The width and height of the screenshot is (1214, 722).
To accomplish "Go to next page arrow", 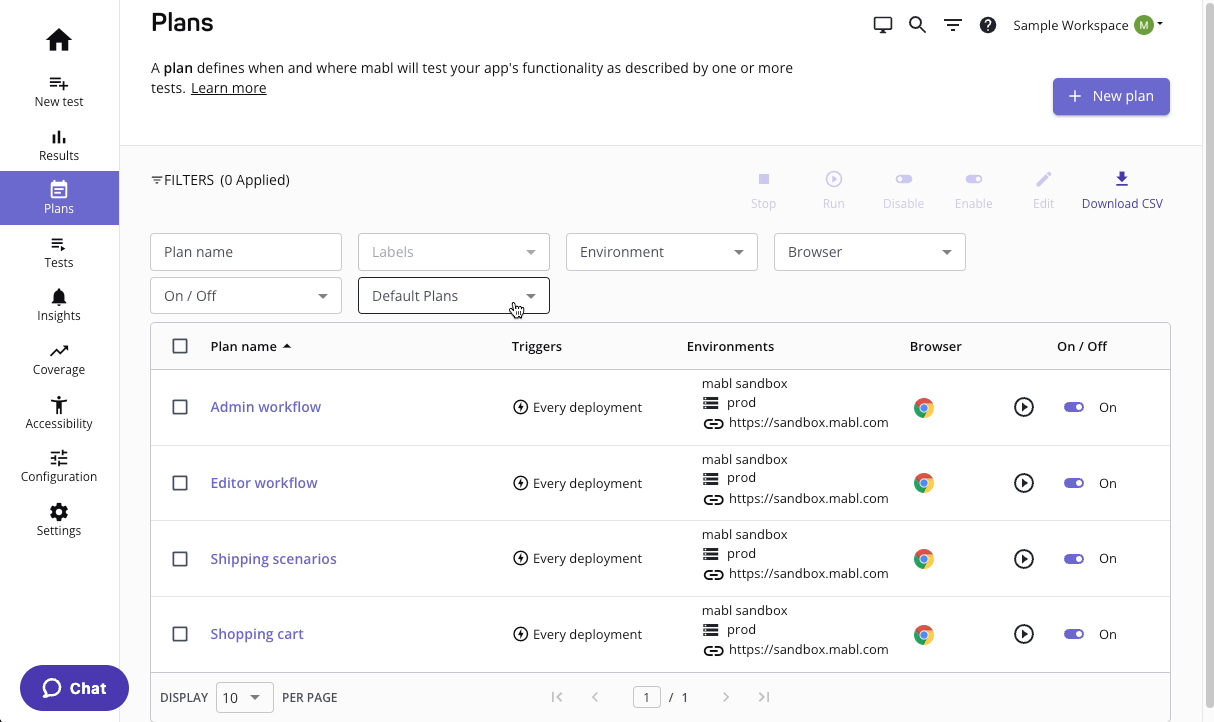I will [726, 697].
